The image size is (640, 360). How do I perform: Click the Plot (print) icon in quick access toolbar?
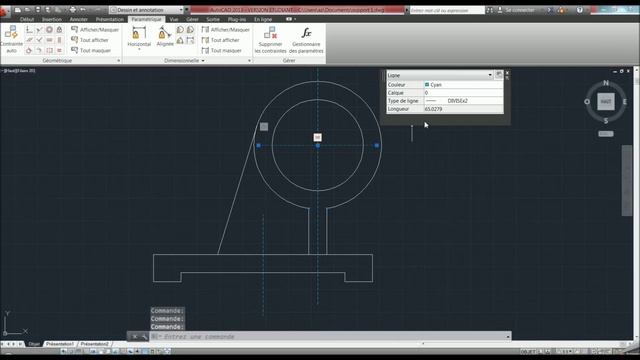coord(73,10)
